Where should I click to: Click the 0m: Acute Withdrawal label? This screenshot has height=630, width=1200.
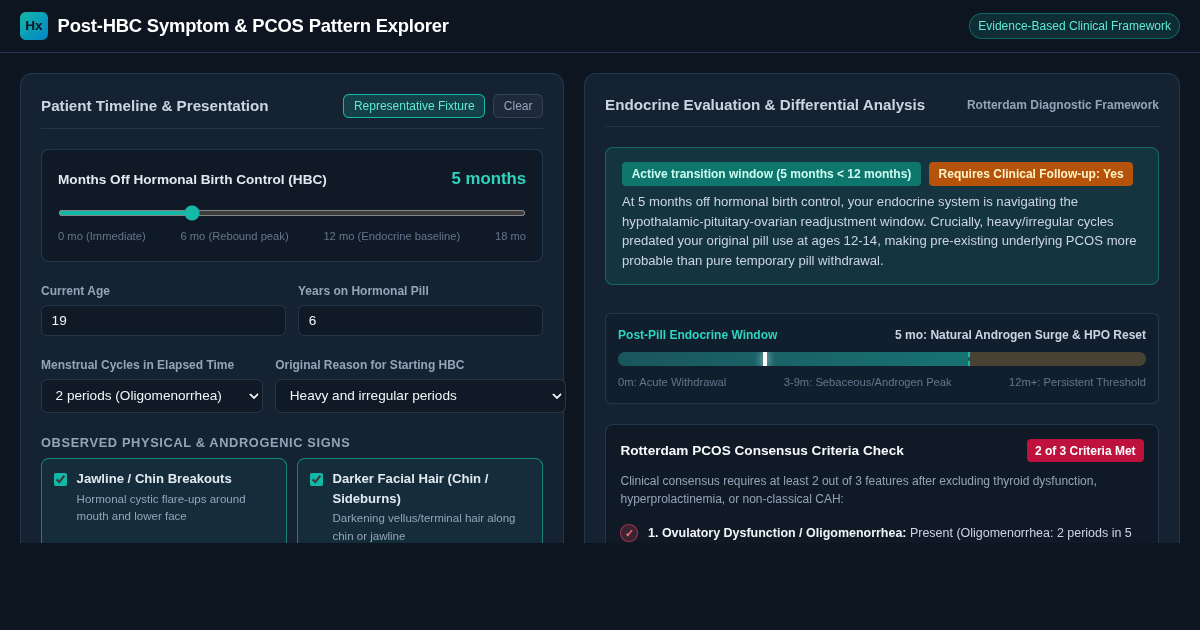point(672,382)
